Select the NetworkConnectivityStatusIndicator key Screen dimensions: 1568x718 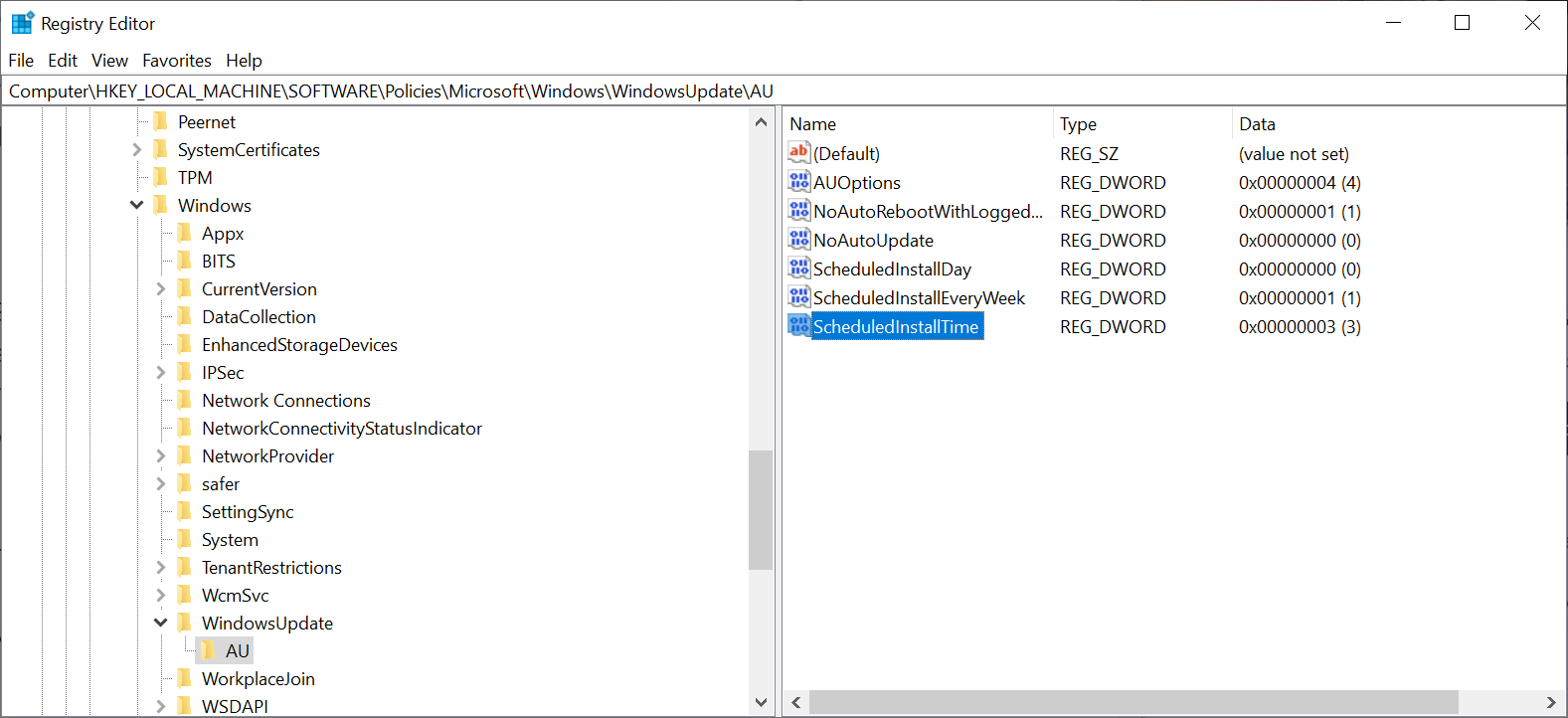point(342,428)
